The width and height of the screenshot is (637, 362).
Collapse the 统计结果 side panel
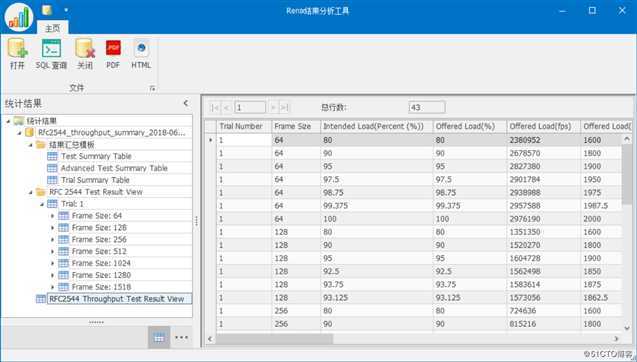[186, 103]
